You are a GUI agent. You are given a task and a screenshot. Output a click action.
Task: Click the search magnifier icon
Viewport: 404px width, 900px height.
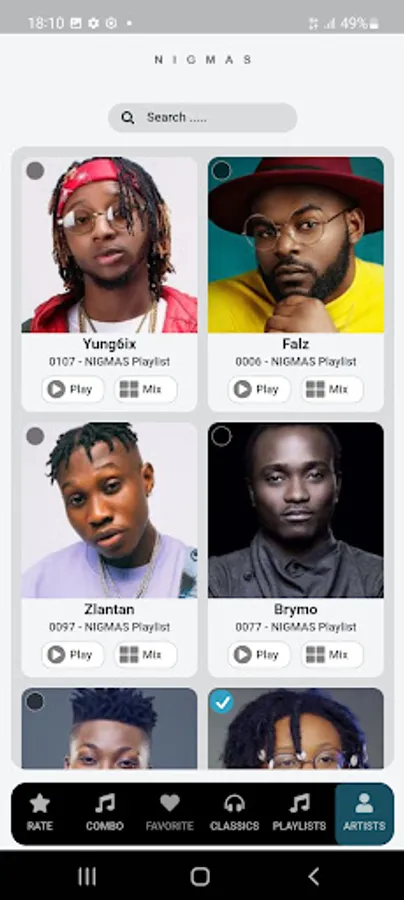click(128, 118)
